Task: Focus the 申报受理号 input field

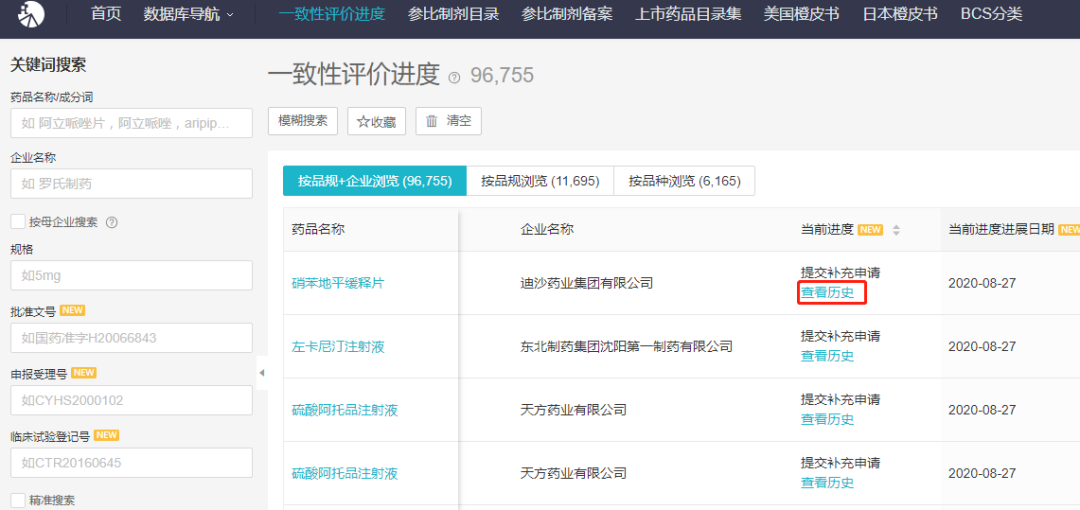Action: 132,400
